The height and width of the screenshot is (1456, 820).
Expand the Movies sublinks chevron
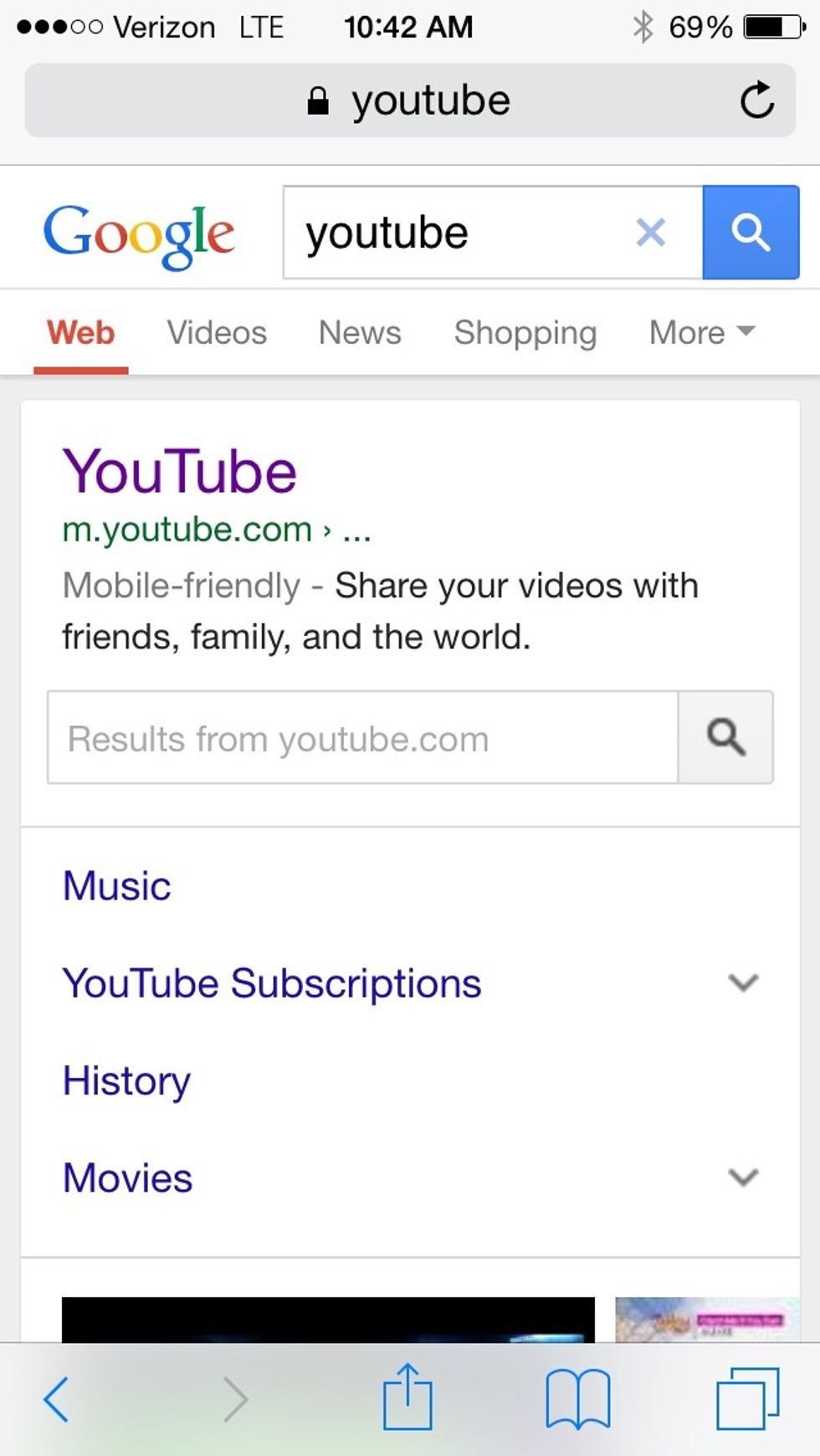click(743, 1177)
